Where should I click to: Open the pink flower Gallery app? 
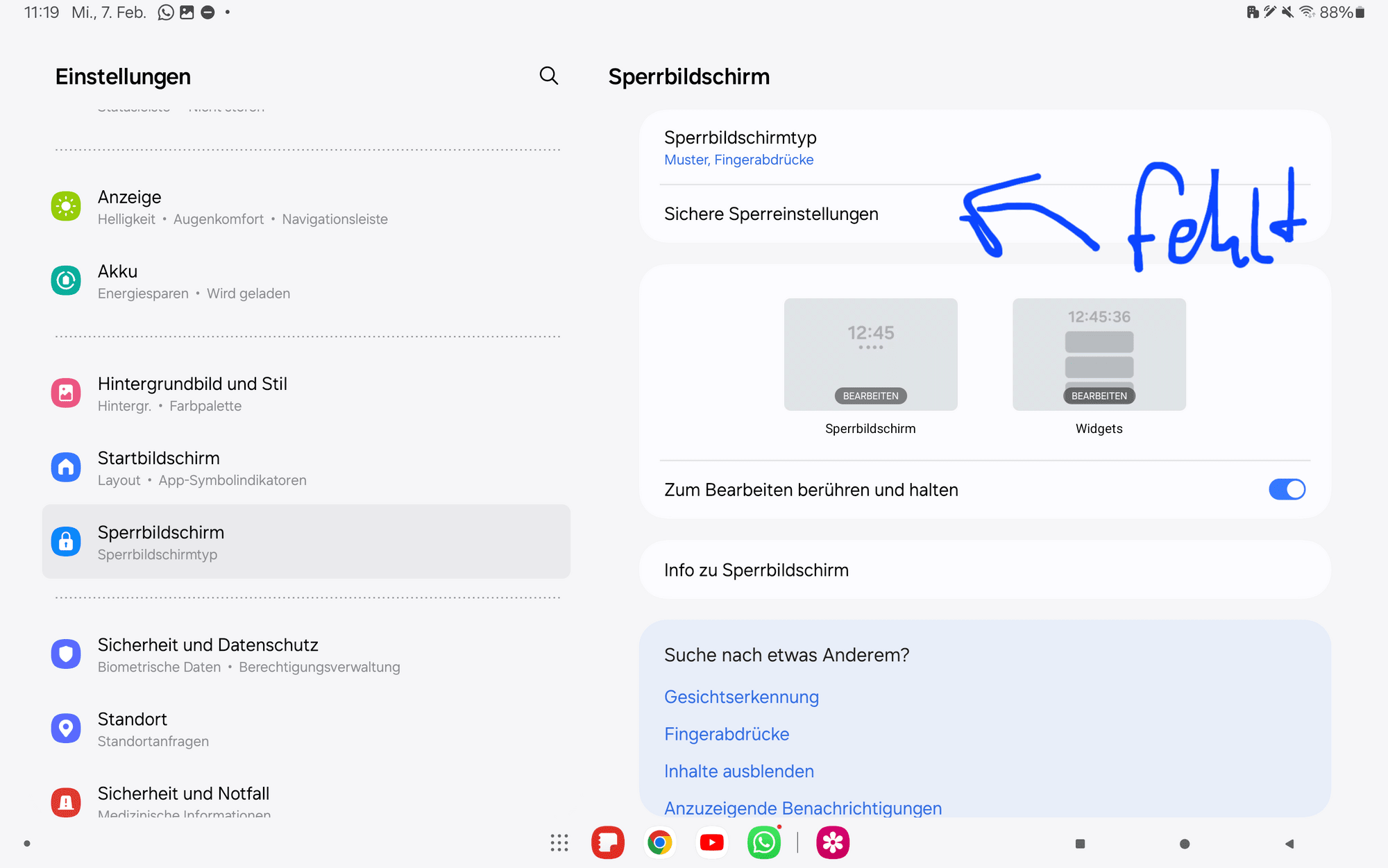coord(832,843)
